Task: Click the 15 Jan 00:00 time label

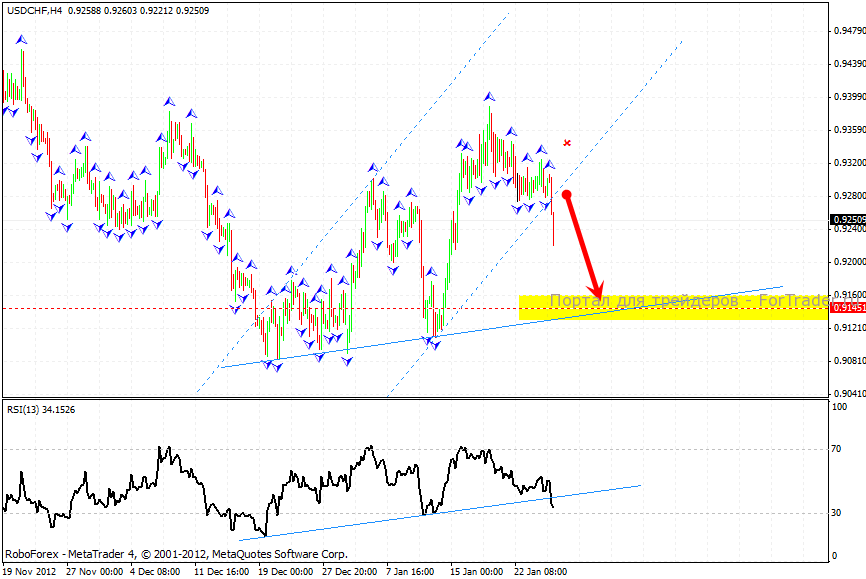Action: [477, 571]
